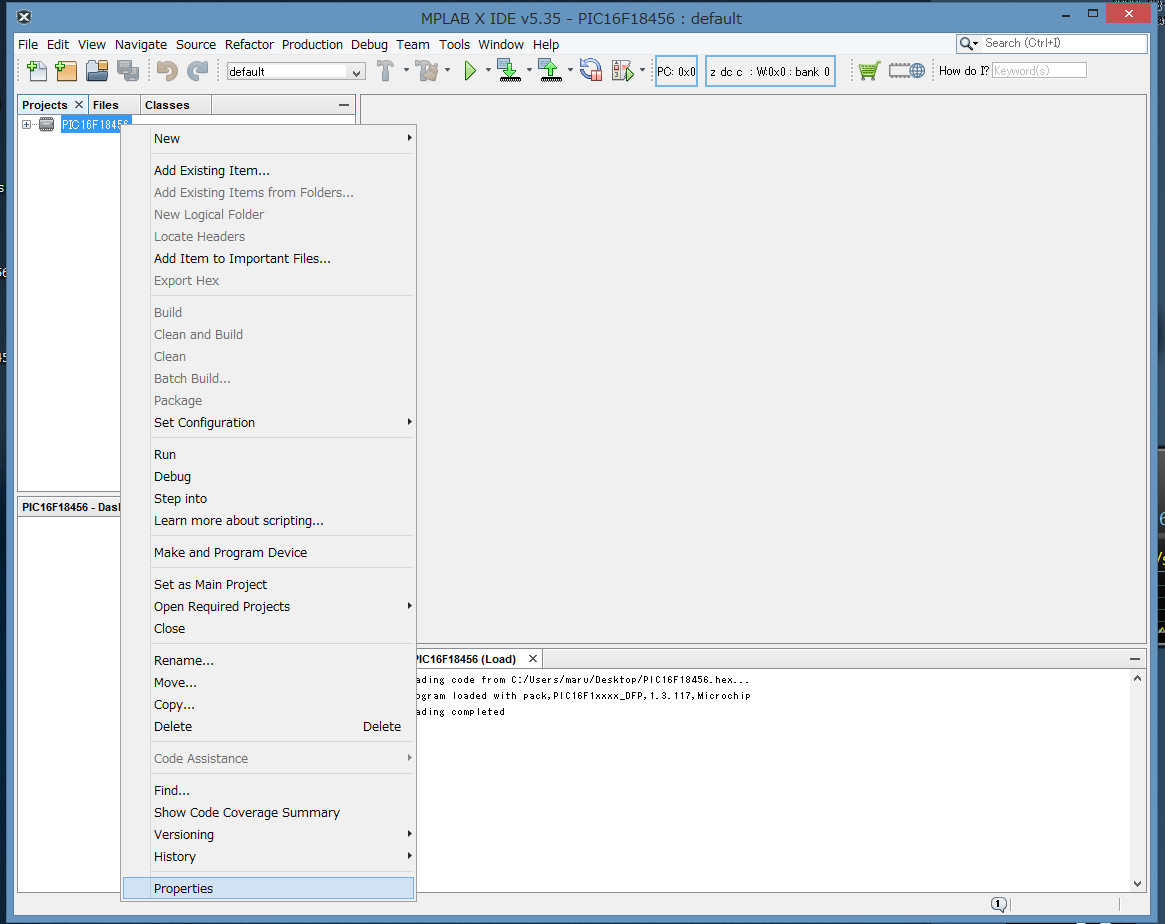The image size is (1165, 924).
Task: Click the How do I Keyword(s) field
Action: point(1039,71)
